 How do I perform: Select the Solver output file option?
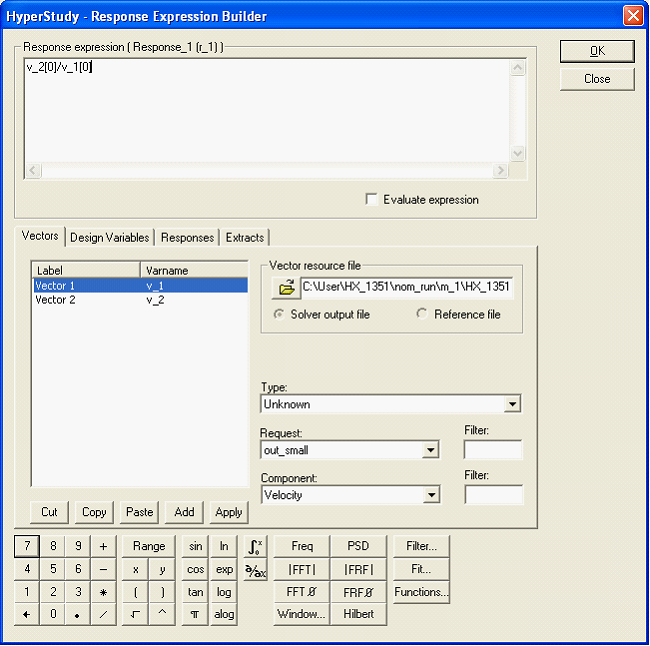tap(279, 314)
